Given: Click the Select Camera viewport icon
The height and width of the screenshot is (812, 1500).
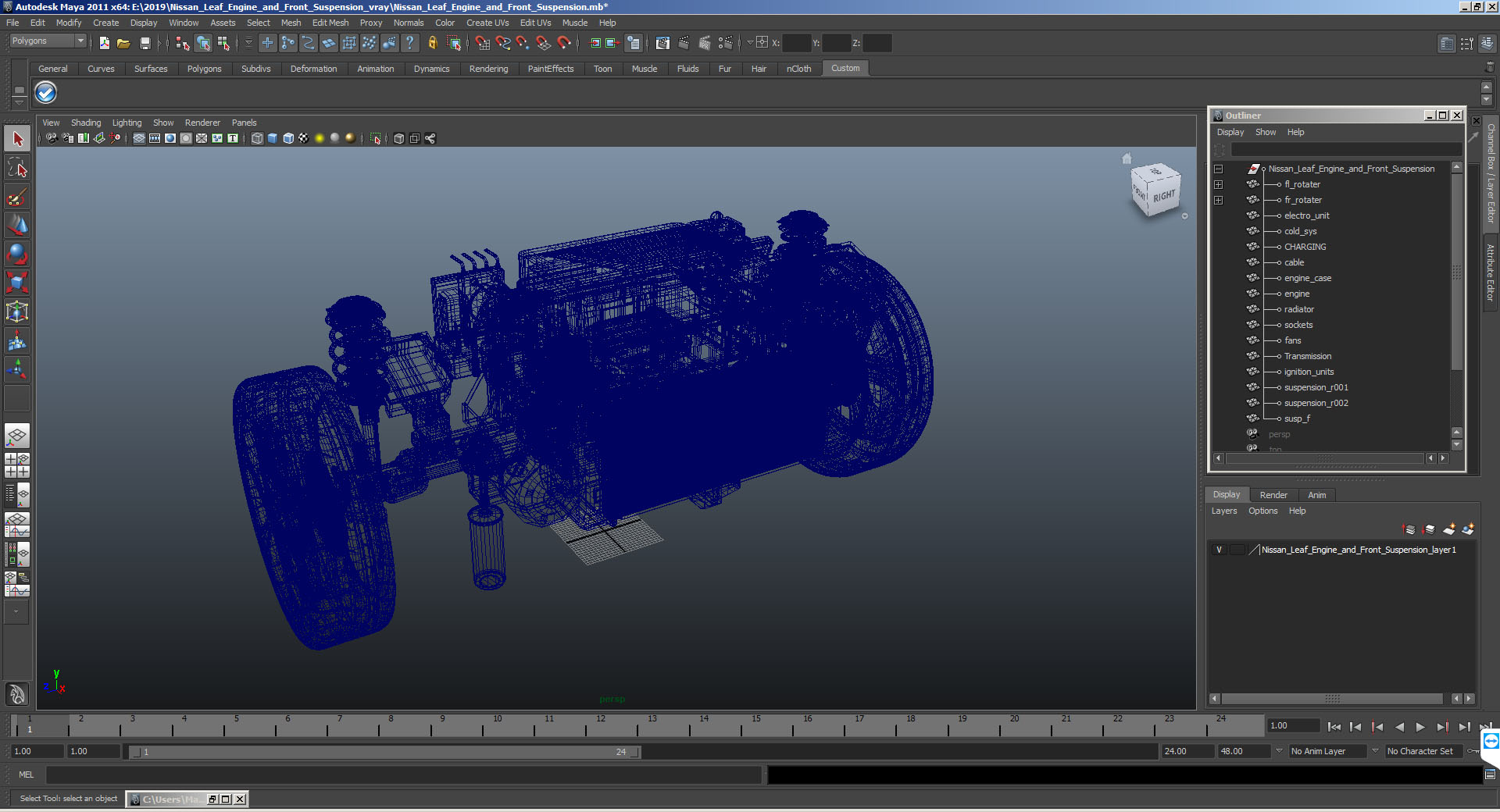Looking at the screenshot, I should click(52, 138).
